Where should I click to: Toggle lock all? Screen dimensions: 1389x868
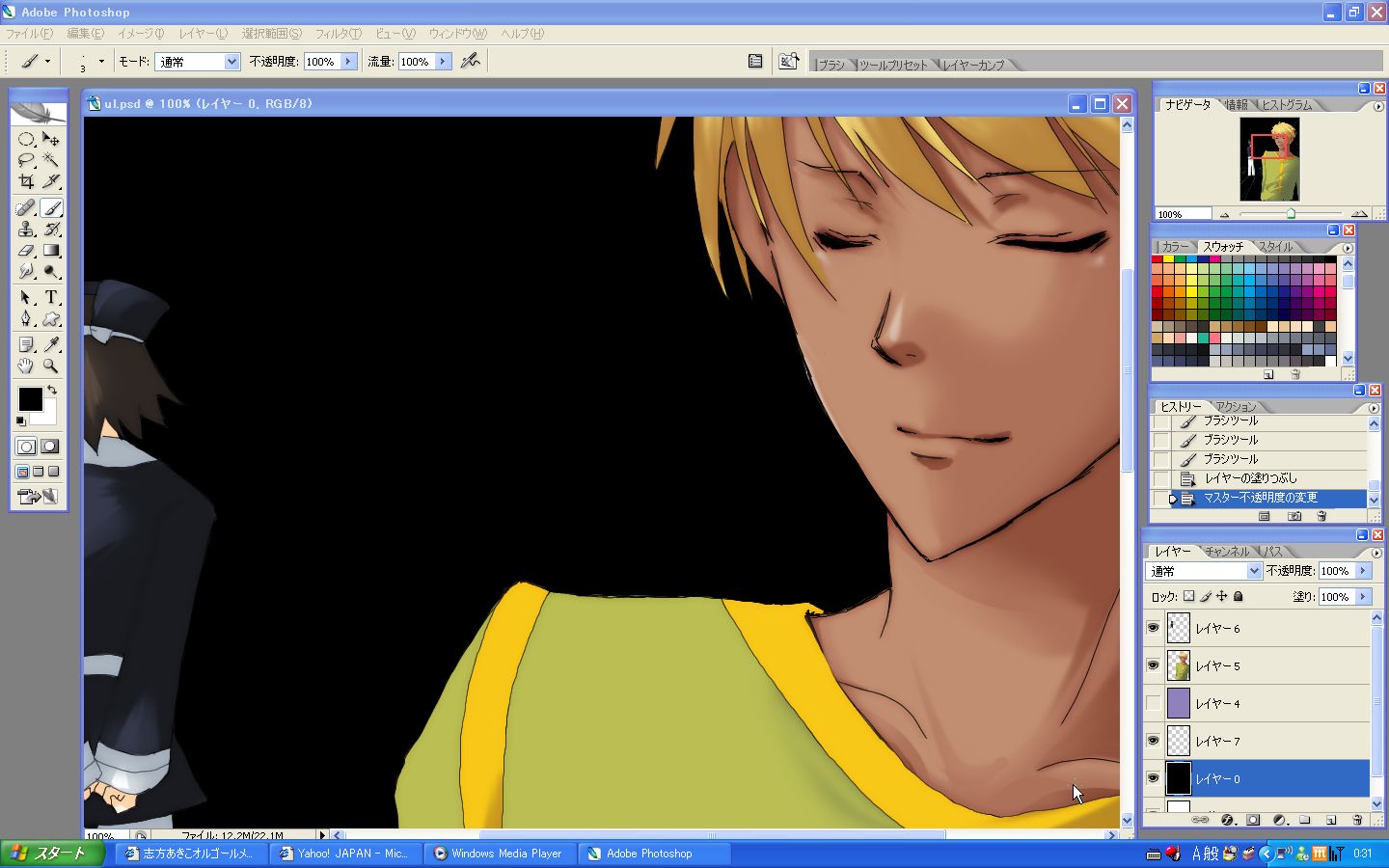pyautogui.click(x=1239, y=596)
